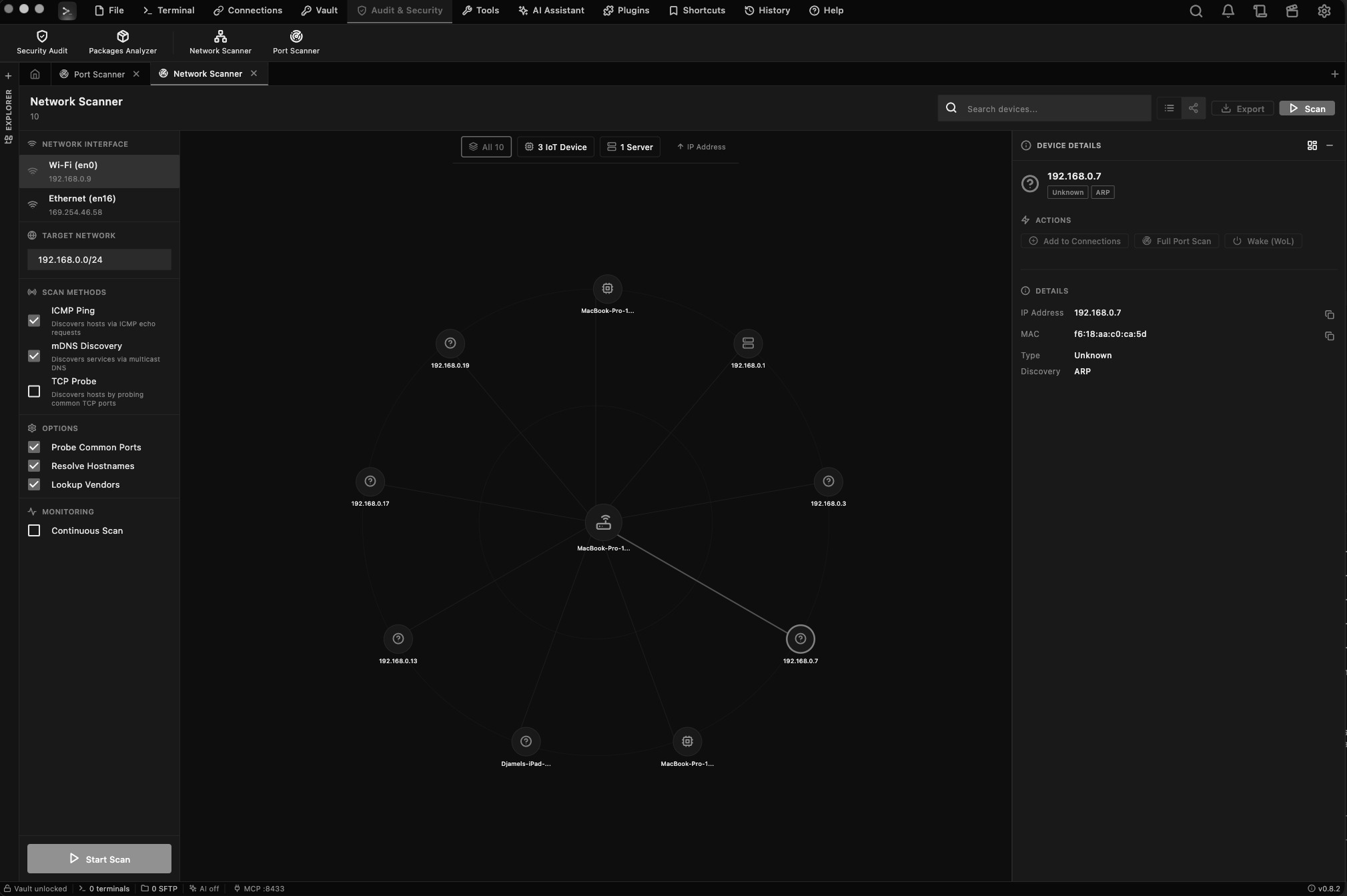Click the Network Scanner toolbar icon
The height and width of the screenshot is (896, 1347).
point(220,42)
